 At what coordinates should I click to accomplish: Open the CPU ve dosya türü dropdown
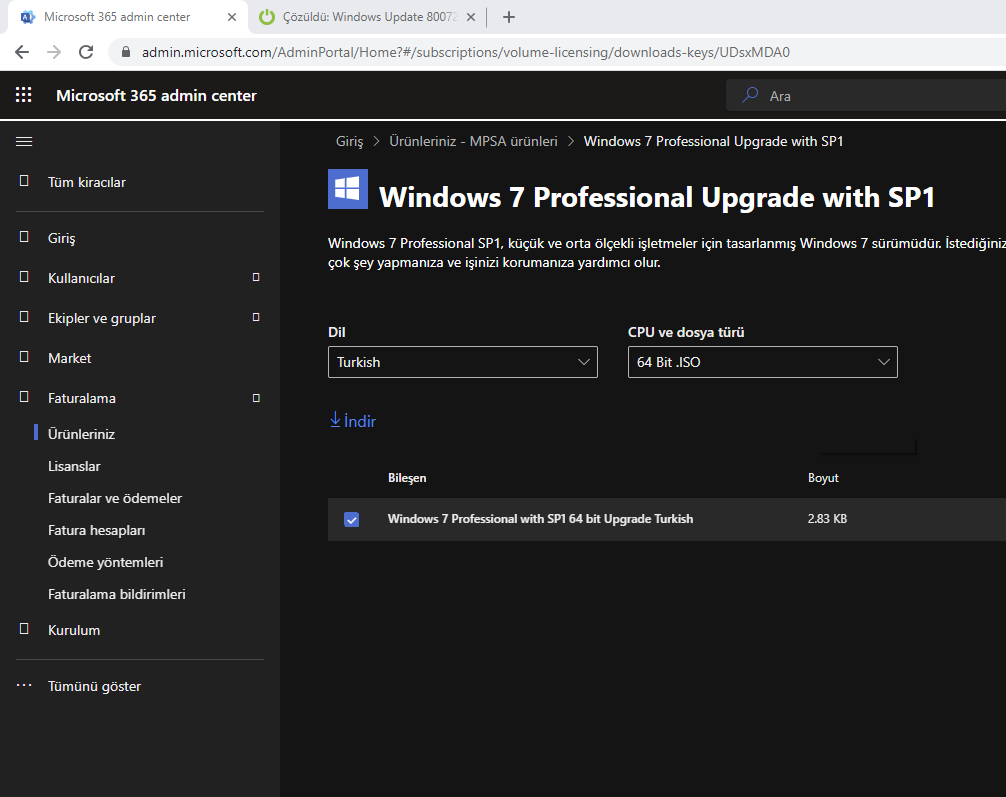pyautogui.click(x=762, y=362)
